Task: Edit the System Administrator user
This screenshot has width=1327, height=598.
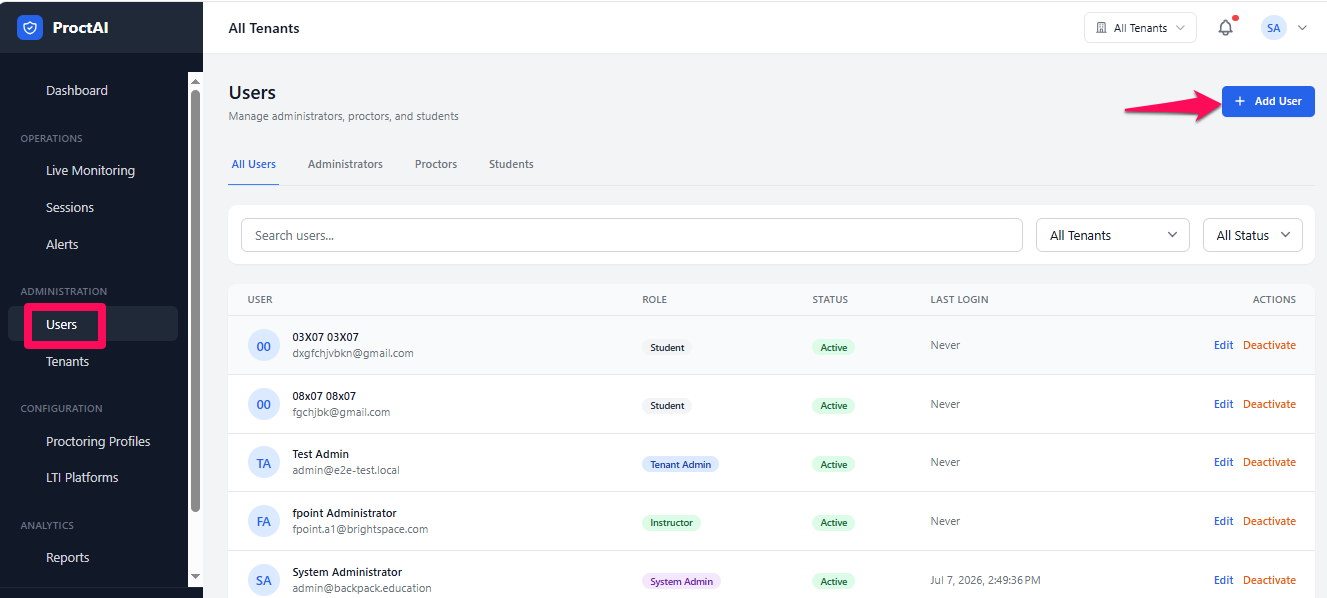Action: tap(1223, 580)
